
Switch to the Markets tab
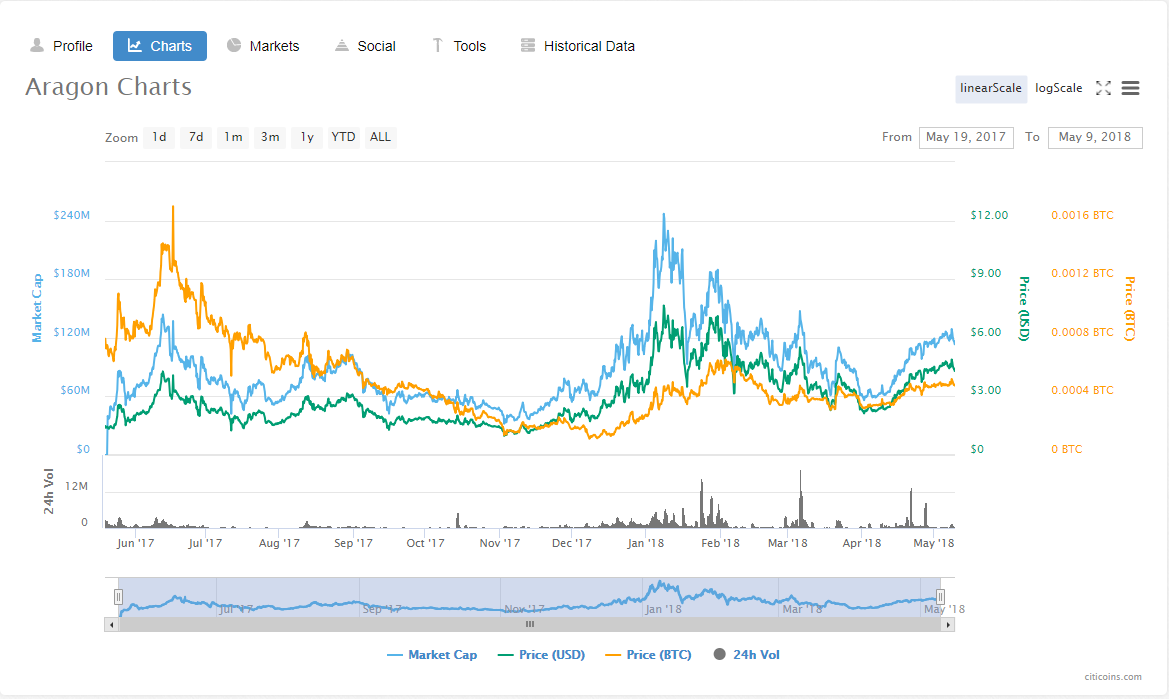[262, 46]
